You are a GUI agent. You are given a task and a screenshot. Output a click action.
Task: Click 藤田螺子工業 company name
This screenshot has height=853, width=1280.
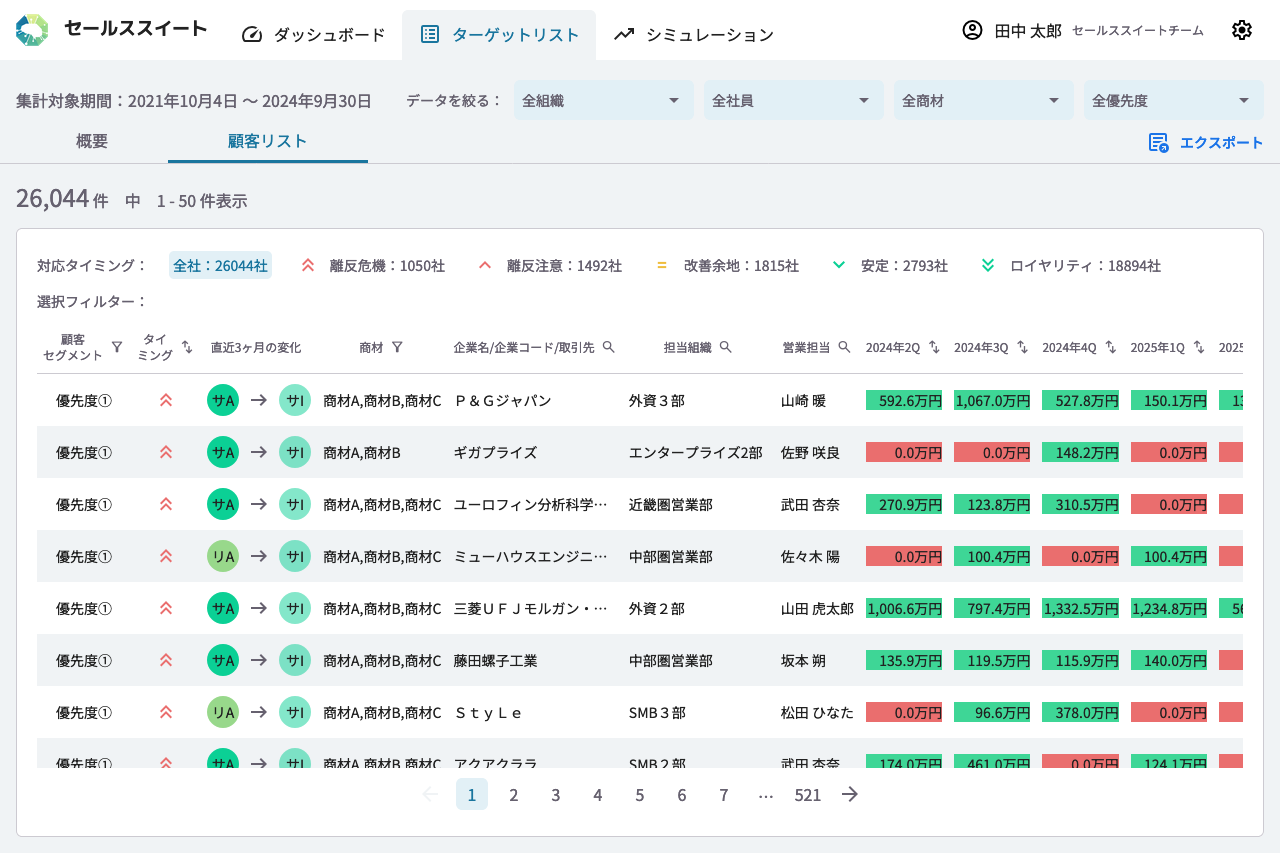pos(496,661)
